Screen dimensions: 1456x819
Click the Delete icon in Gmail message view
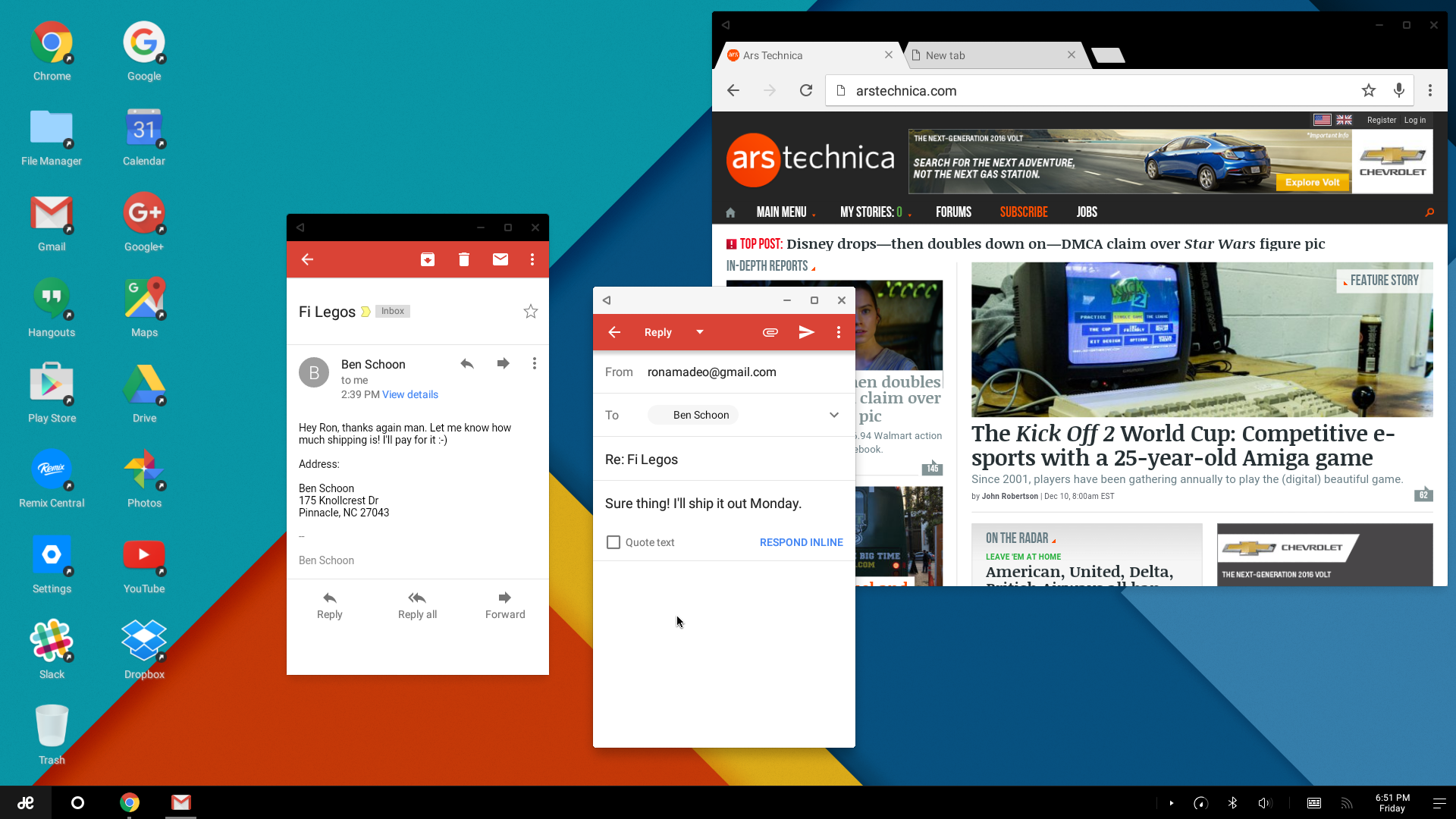463,259
